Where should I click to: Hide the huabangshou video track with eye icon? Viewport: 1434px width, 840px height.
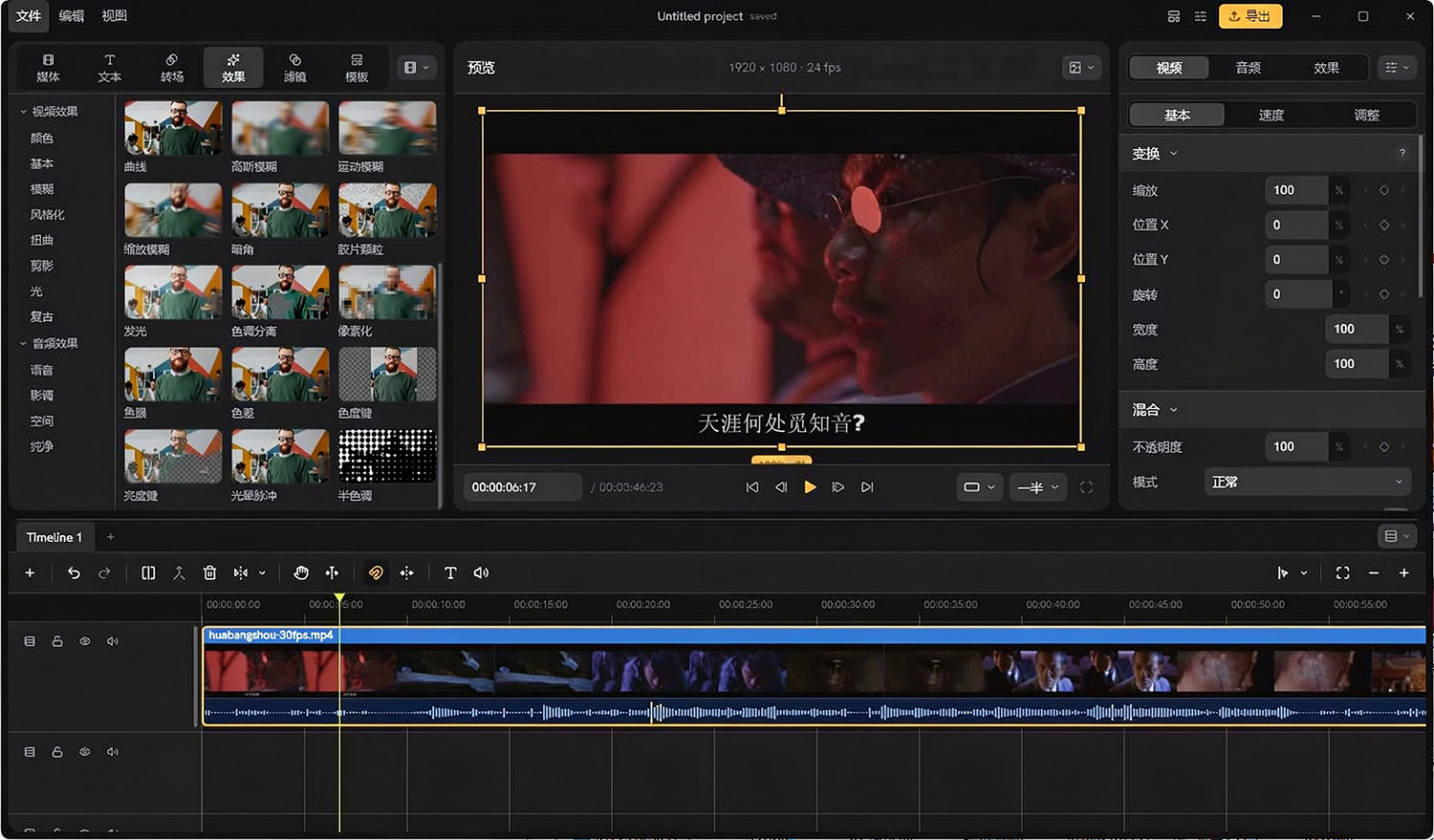click(x=85, y=641)
